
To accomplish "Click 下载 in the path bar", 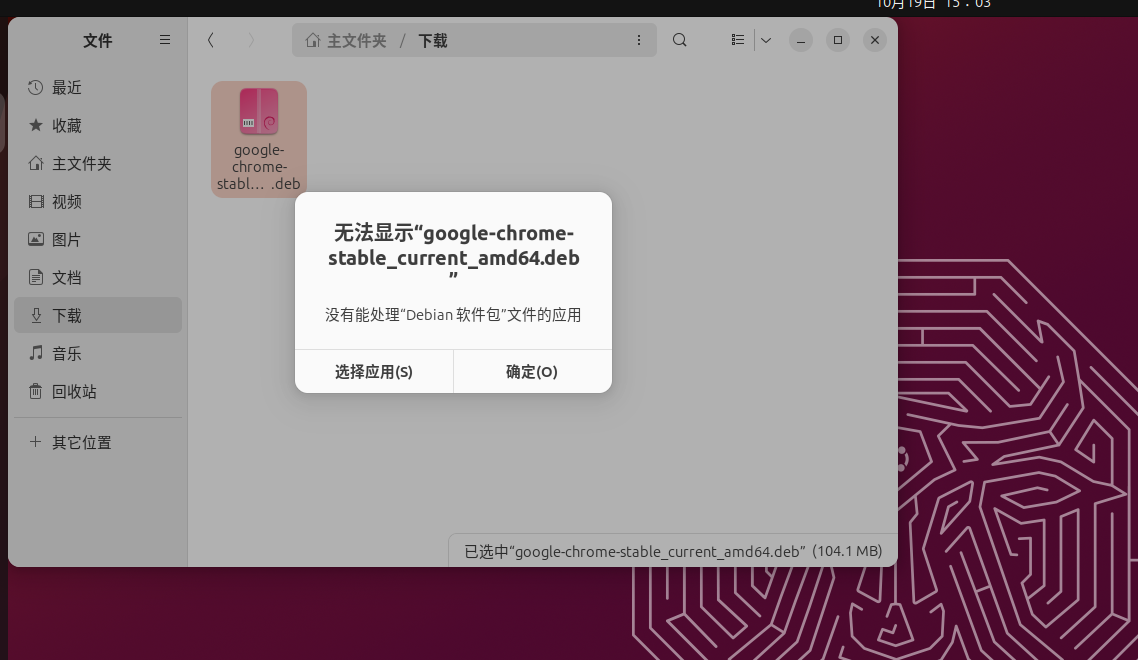I will 433,41.
